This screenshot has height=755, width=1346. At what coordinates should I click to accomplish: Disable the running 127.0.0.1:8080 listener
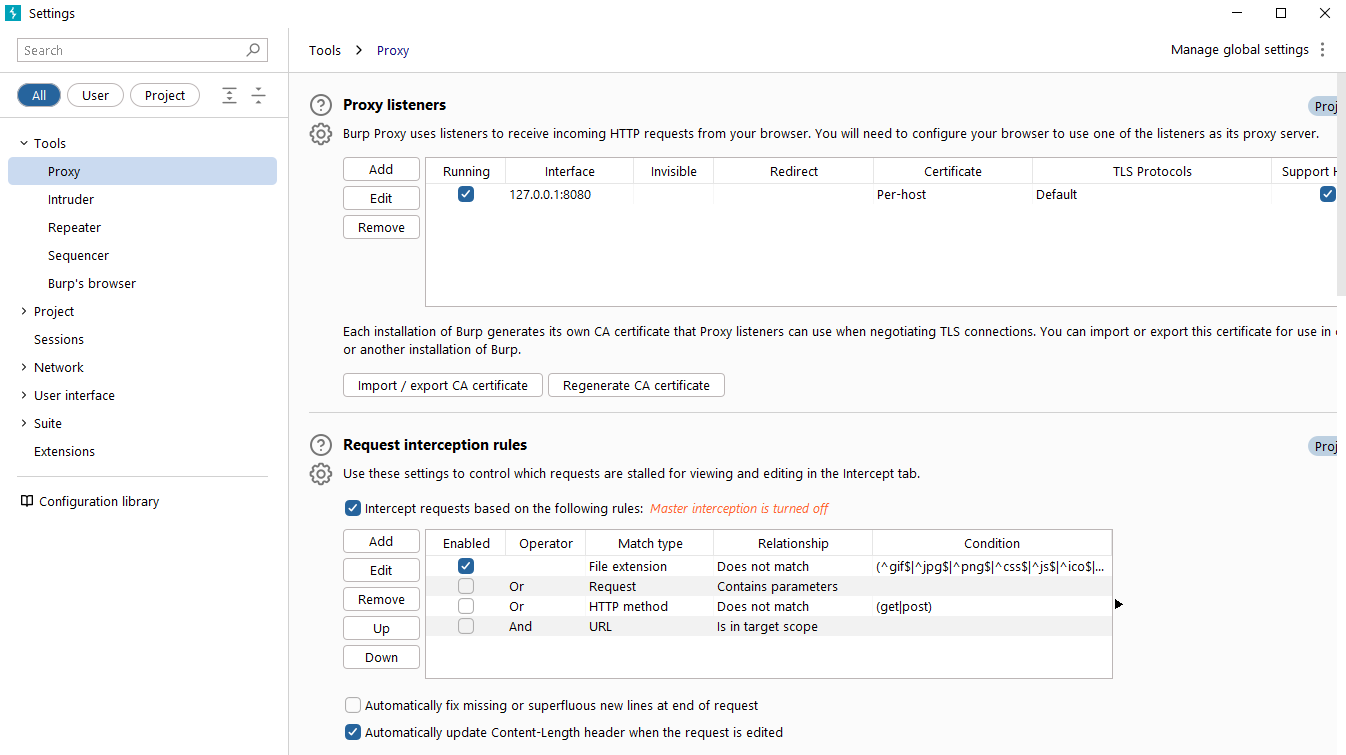click(x=465, y=194)
